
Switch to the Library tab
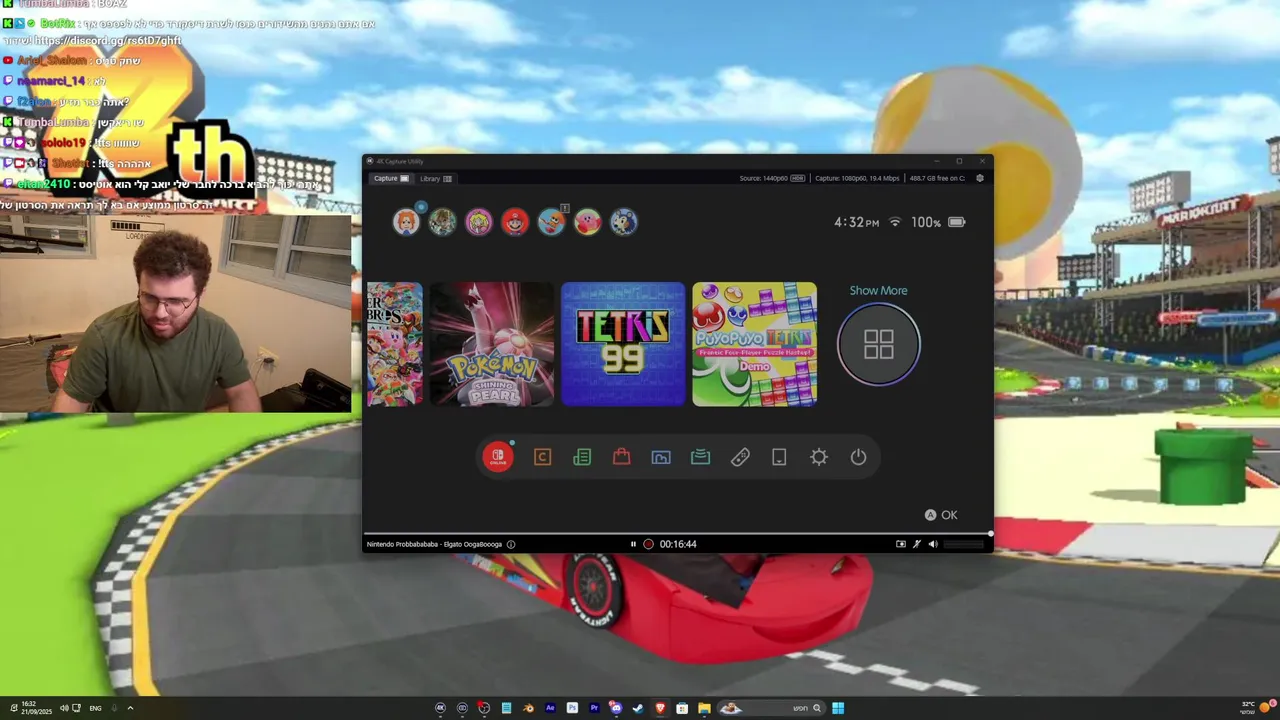click(436, 178)
